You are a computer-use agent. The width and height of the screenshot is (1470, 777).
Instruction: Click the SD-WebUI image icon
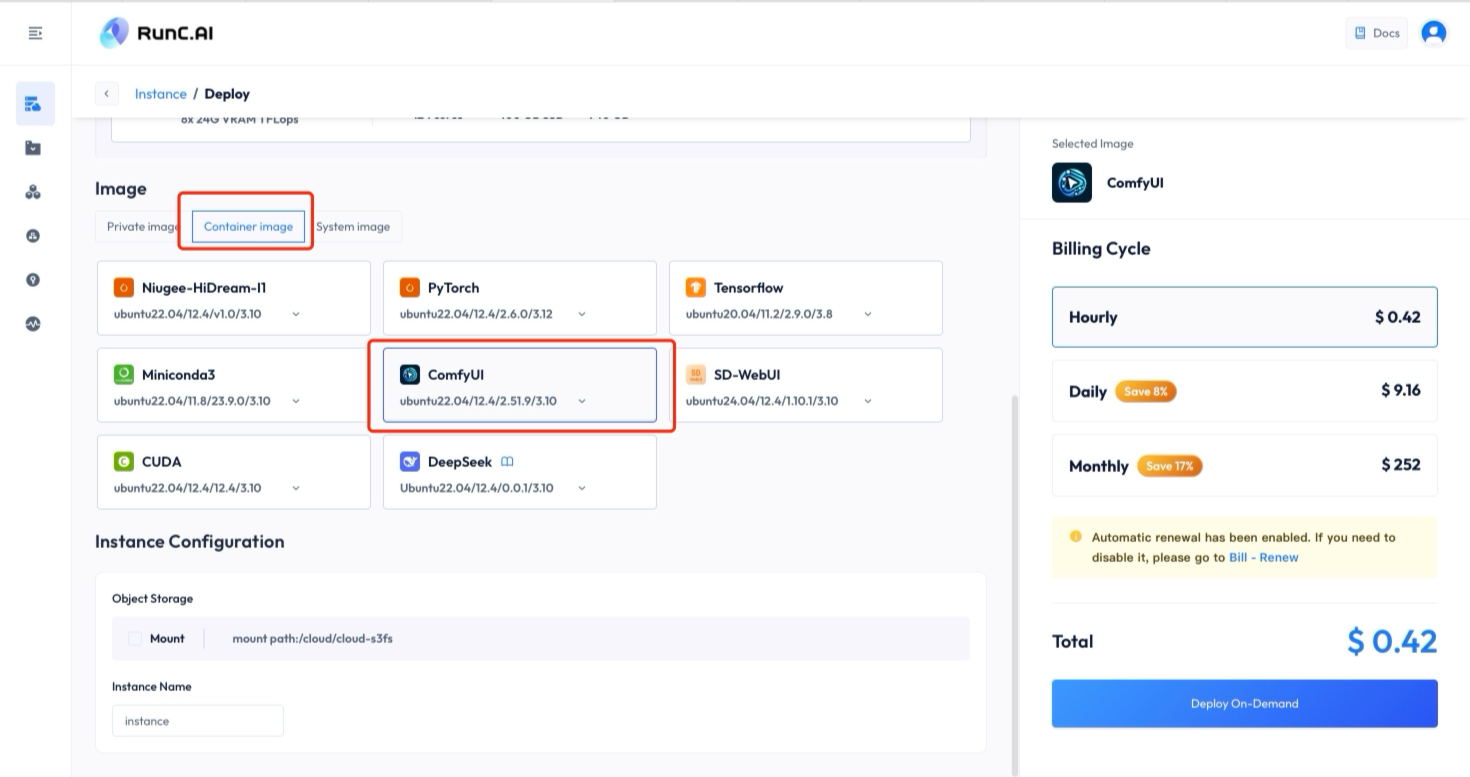[x=695, y=375]
